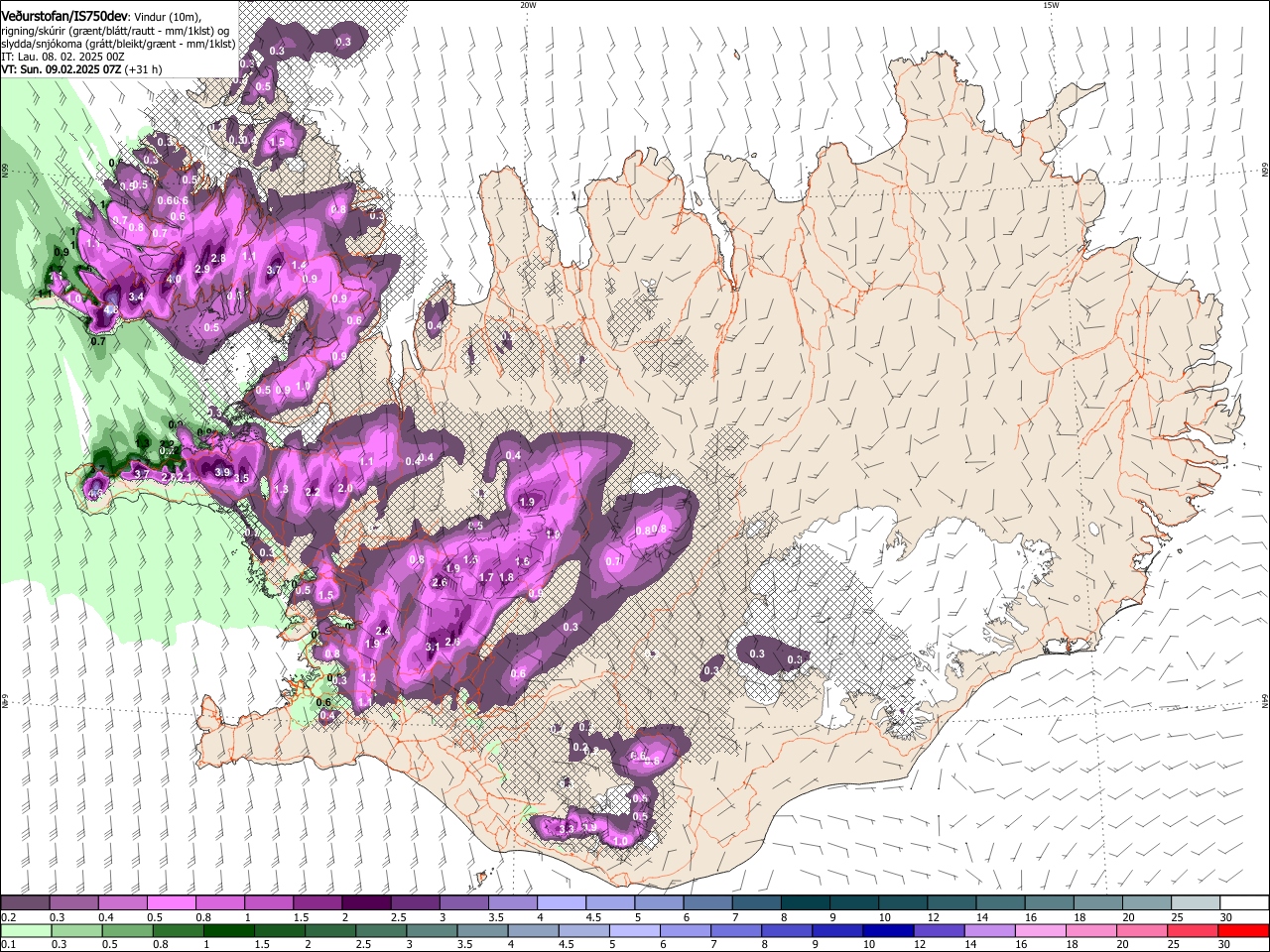Viewport: 1270px width, 952px height.
Task: Click the snow legend swatch between 3 and 3.5
Action: [463, 903]
